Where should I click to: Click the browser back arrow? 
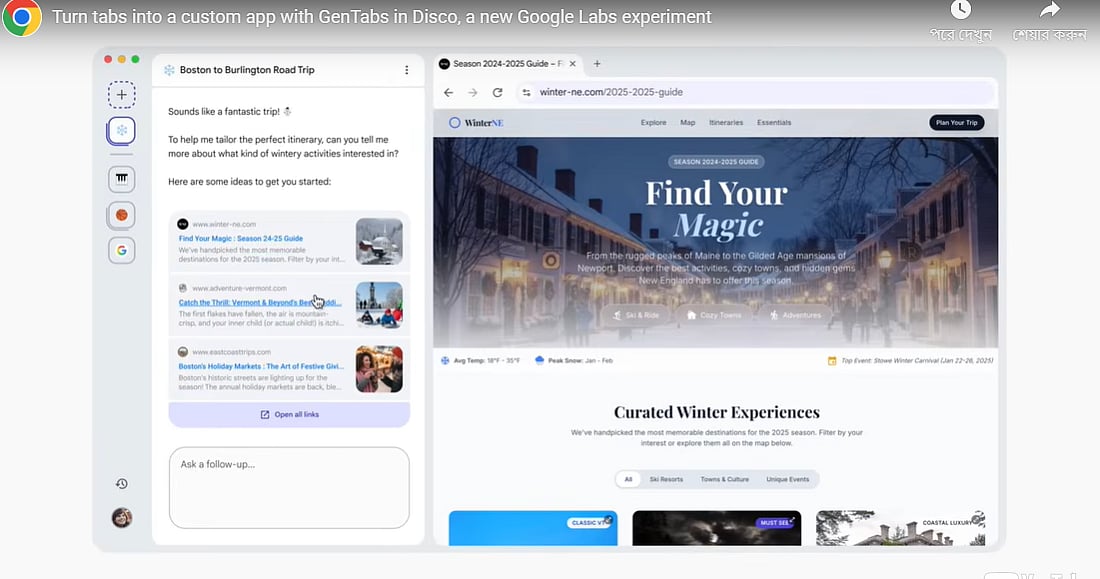449,92
